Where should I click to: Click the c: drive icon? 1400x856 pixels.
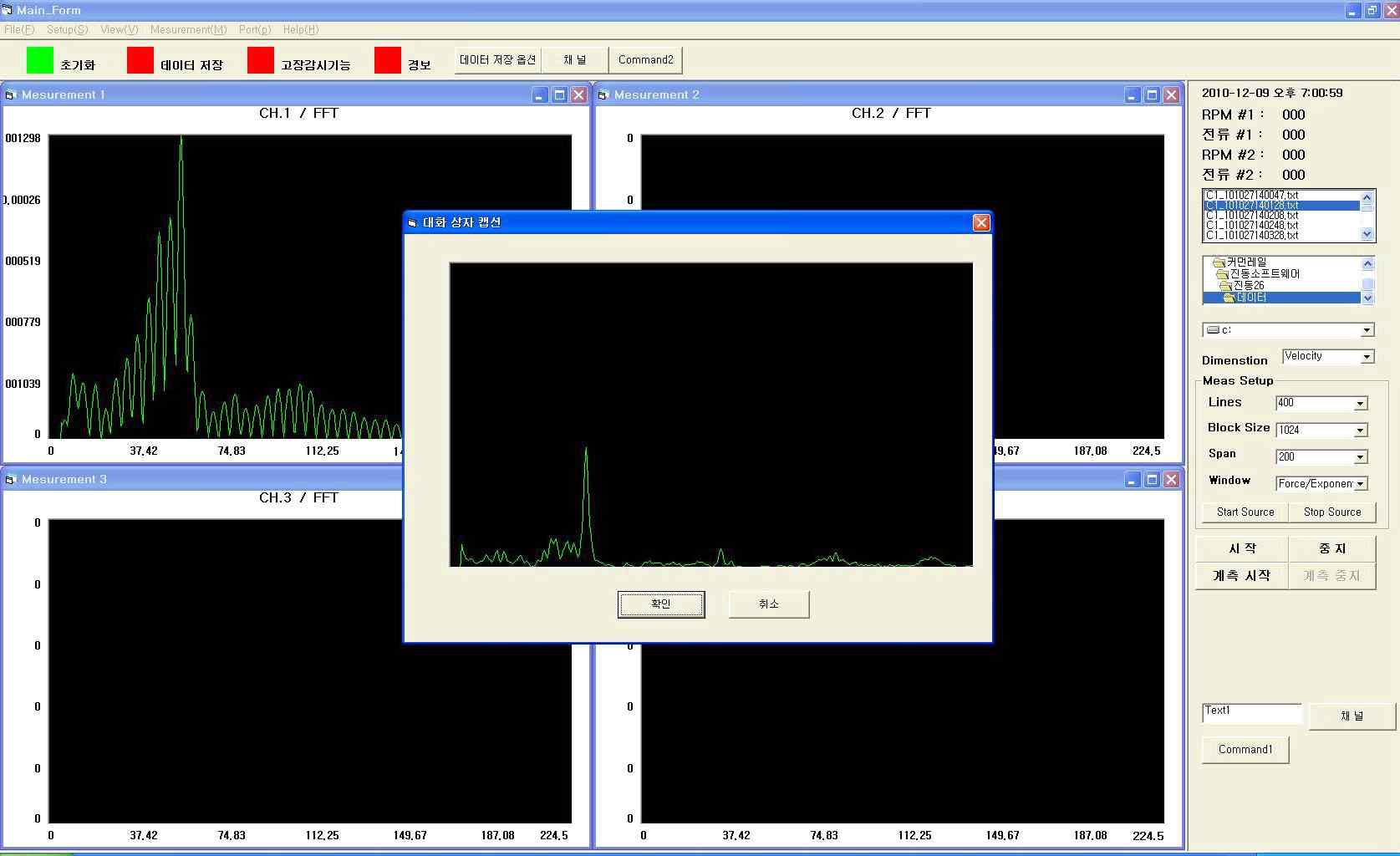point(1213,330)
